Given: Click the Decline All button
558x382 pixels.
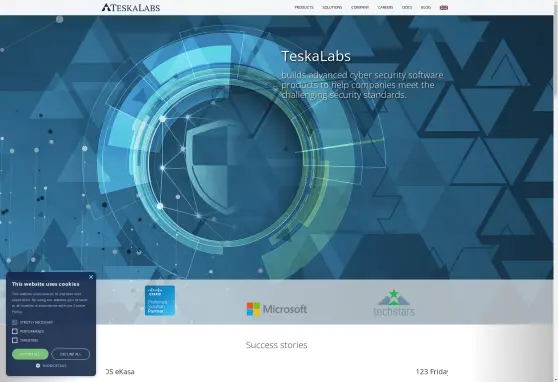Looking at the screenshot, I should tap(70, 354).
